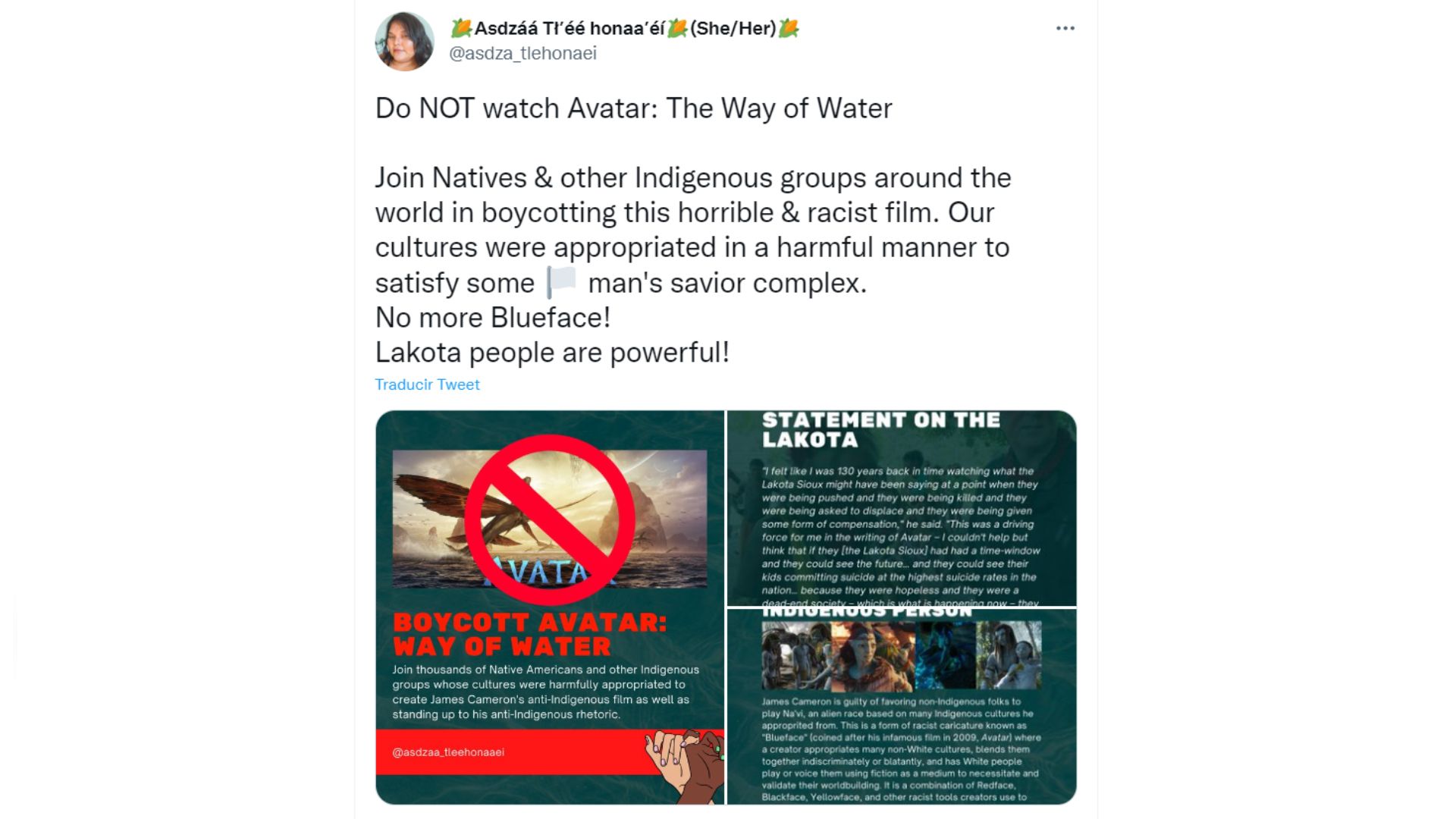Click the Na'vi character screenshots strip
The width and height of the screenshot is (1456, 819).
pos(902,655)
